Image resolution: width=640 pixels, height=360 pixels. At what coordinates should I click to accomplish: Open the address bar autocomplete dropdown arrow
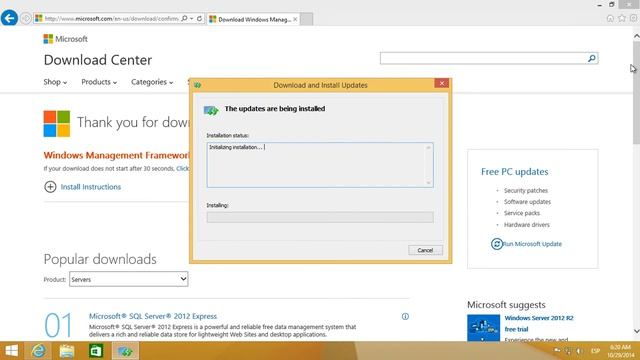(191, 18)
